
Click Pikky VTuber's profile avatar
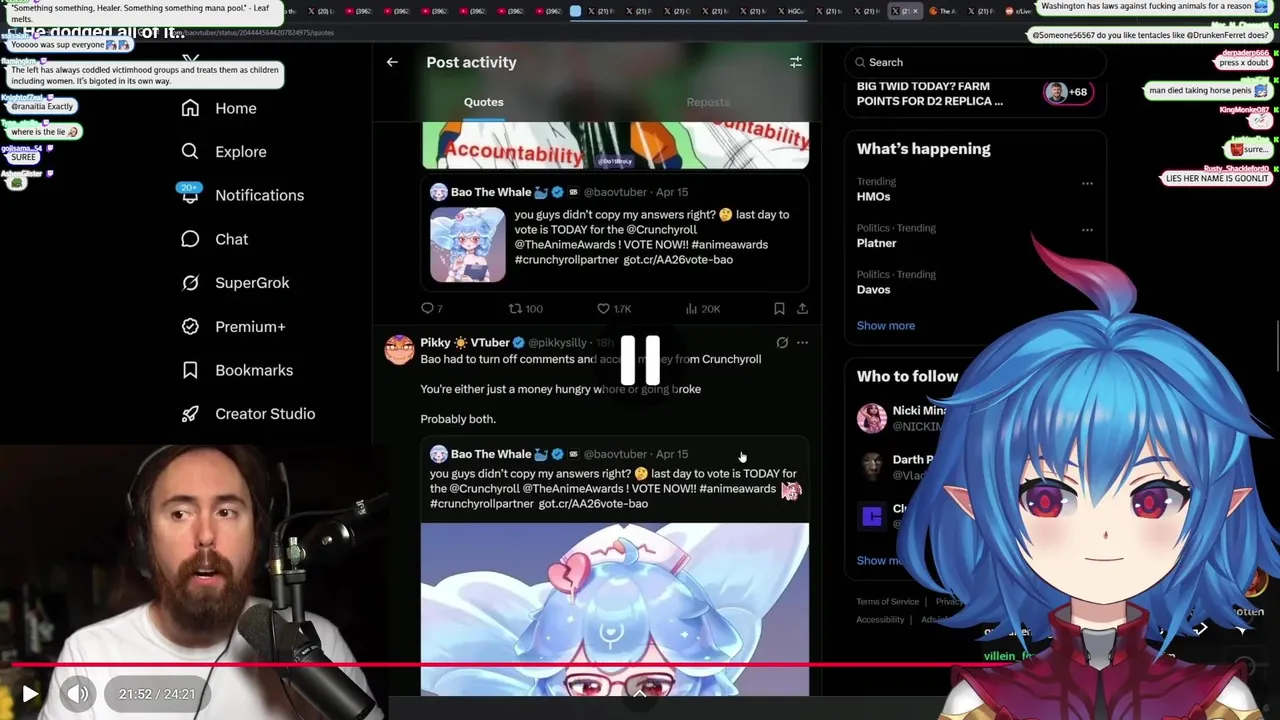tap(399, 350)
